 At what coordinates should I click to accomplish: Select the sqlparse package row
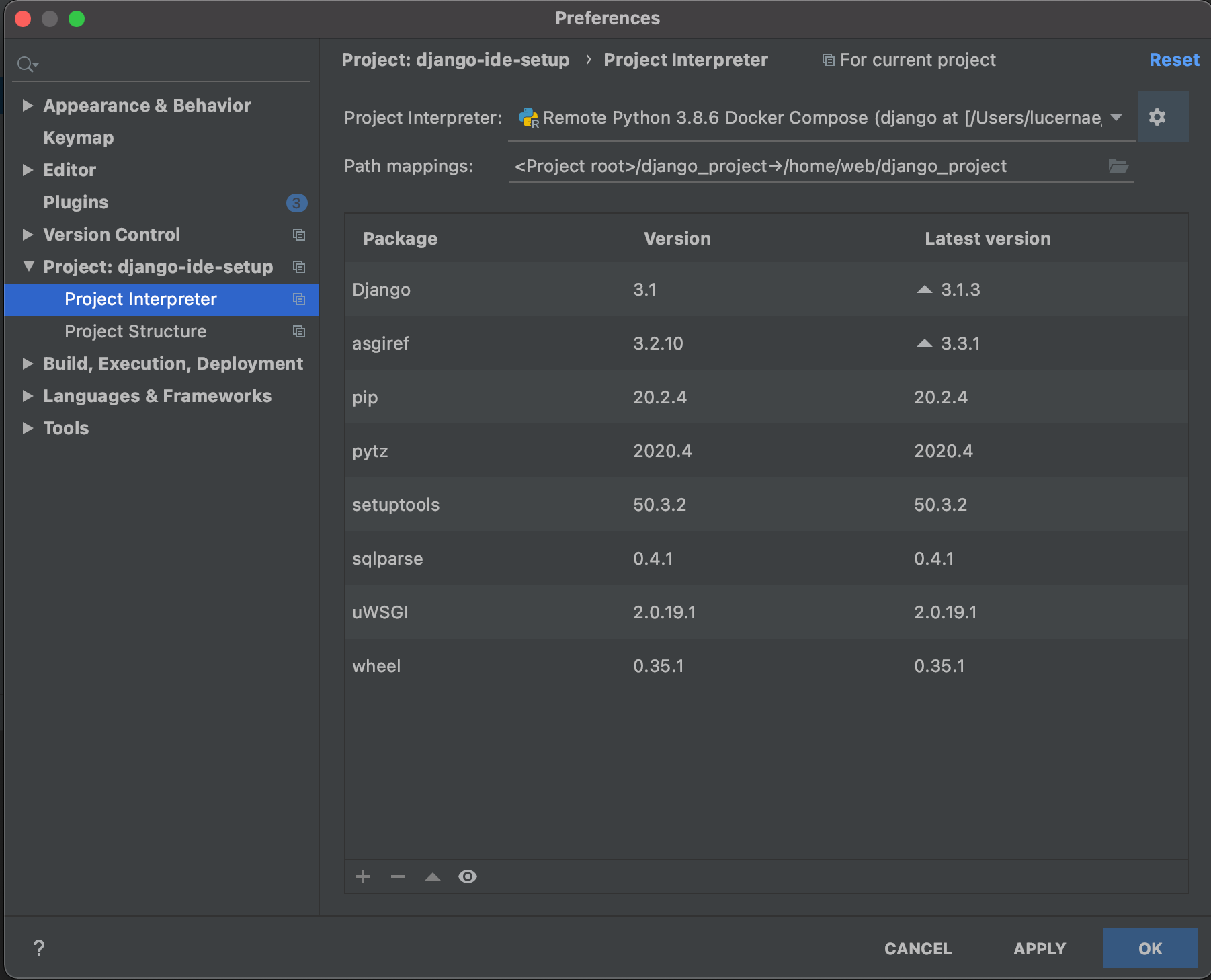[x=767, y=559]
